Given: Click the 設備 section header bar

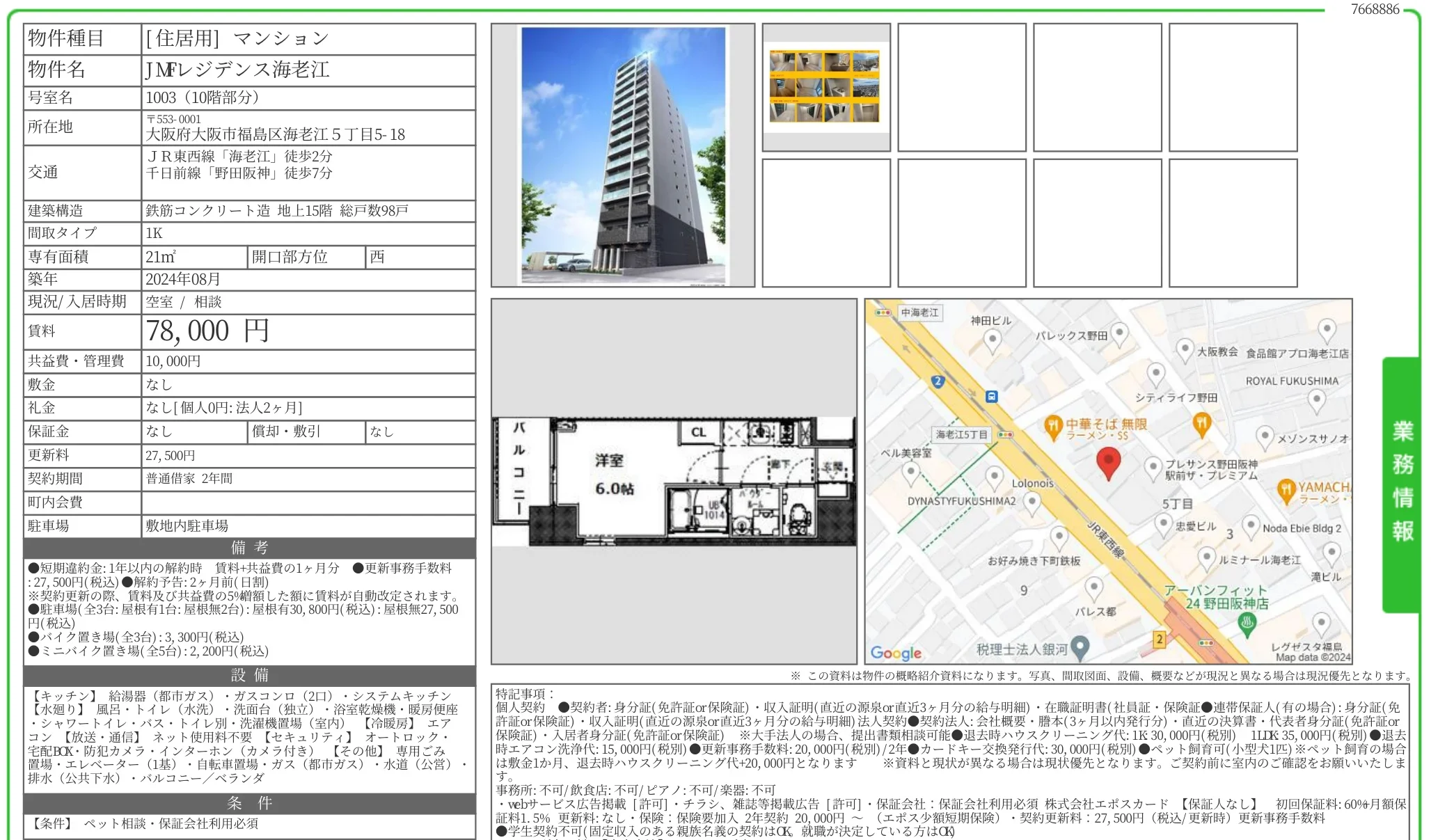Looking at the screenshot, I should [x=249, y=675].
